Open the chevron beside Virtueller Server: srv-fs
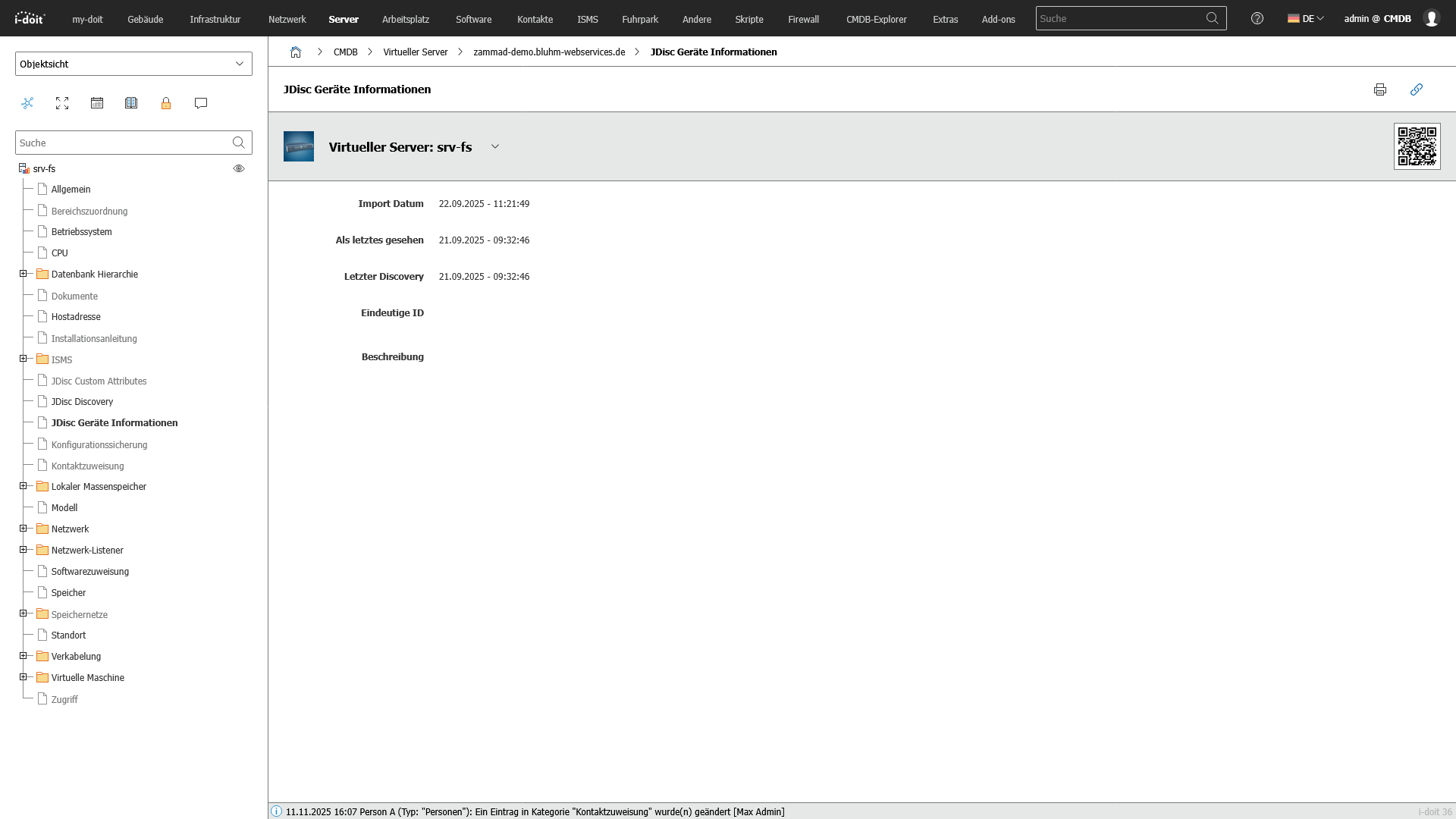 [x=495, y=147]
